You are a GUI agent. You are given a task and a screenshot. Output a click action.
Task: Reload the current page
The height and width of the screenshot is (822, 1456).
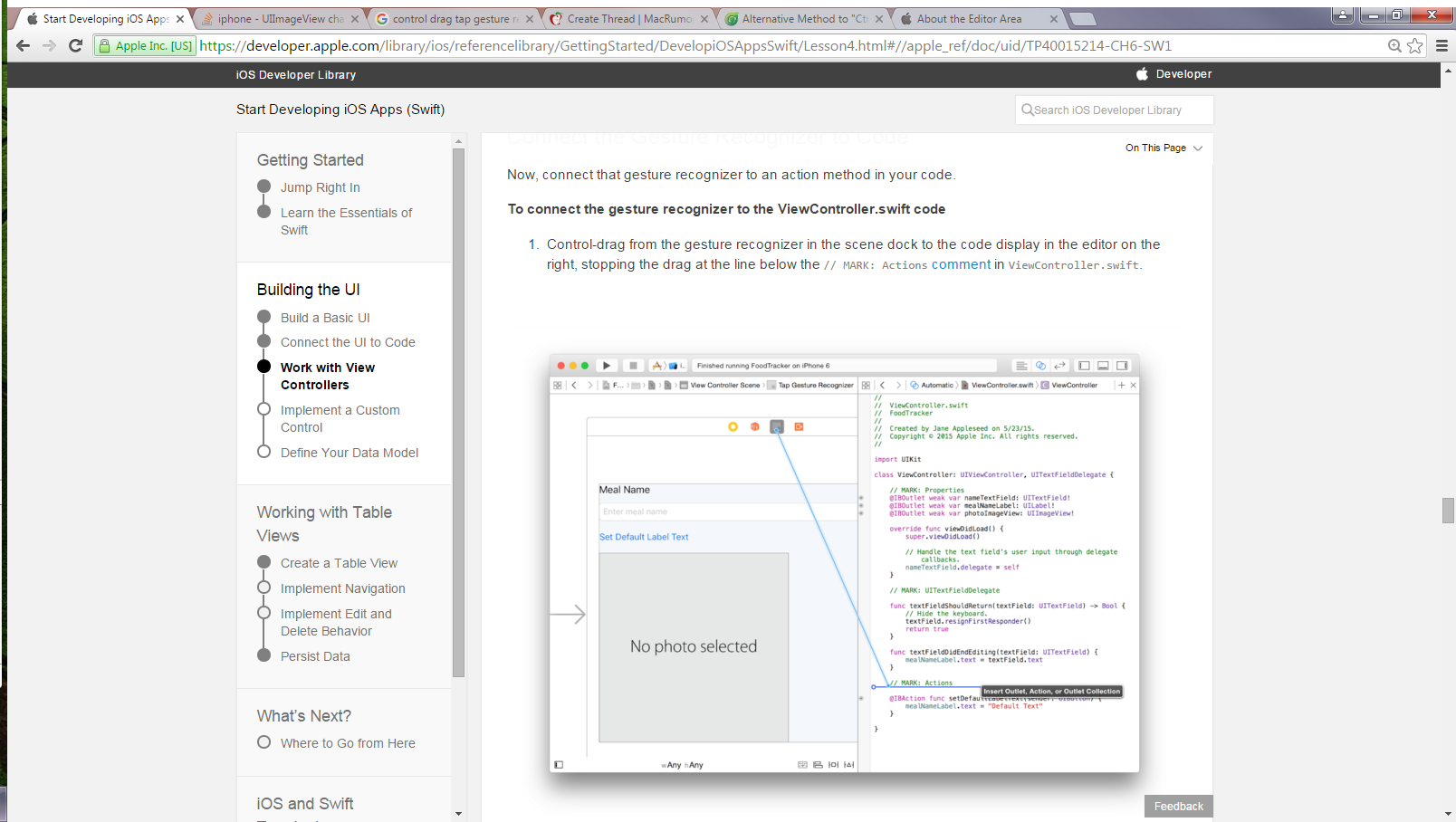click(76, 45)
